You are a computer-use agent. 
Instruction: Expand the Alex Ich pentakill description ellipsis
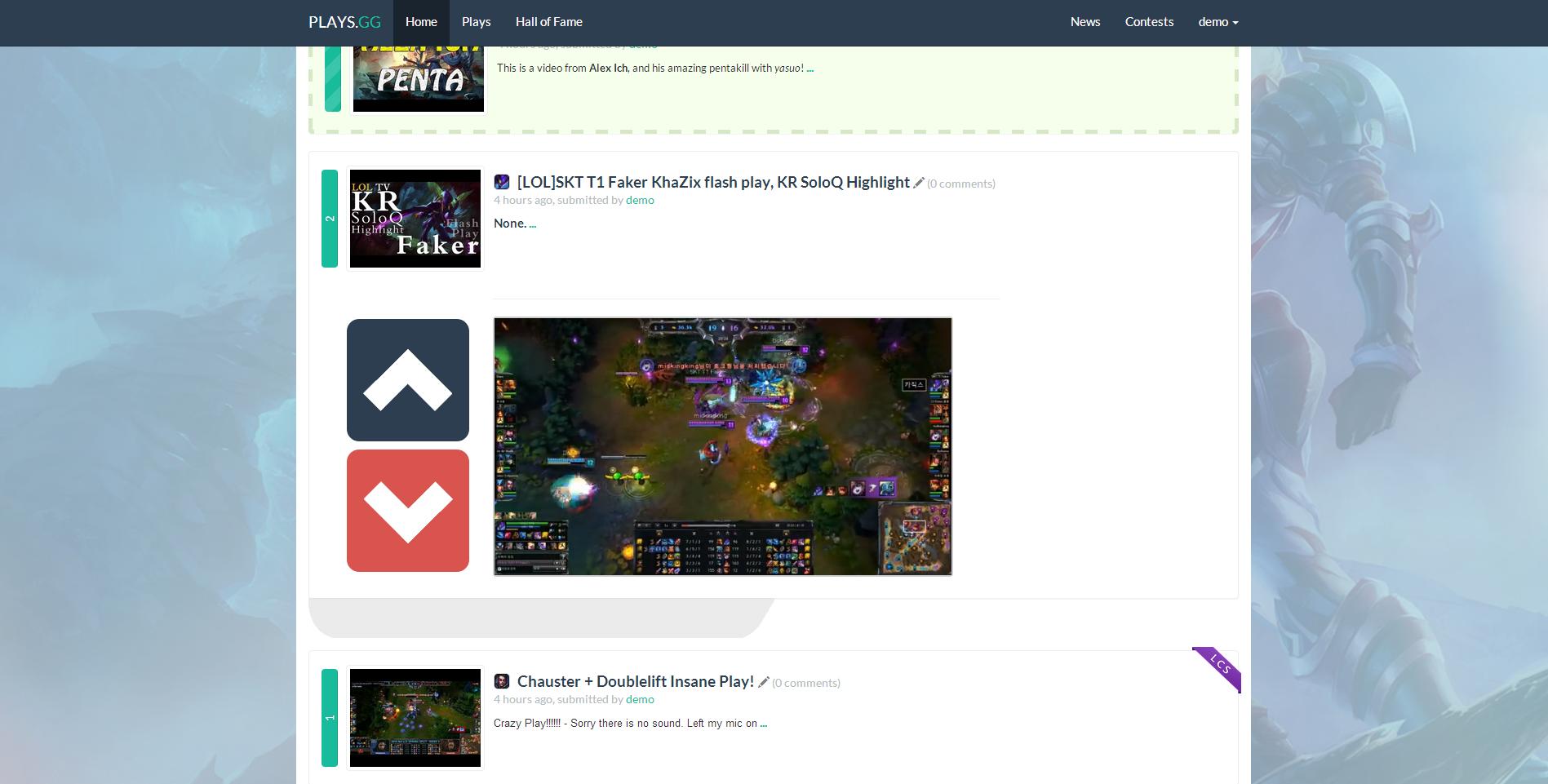(810, 69)
